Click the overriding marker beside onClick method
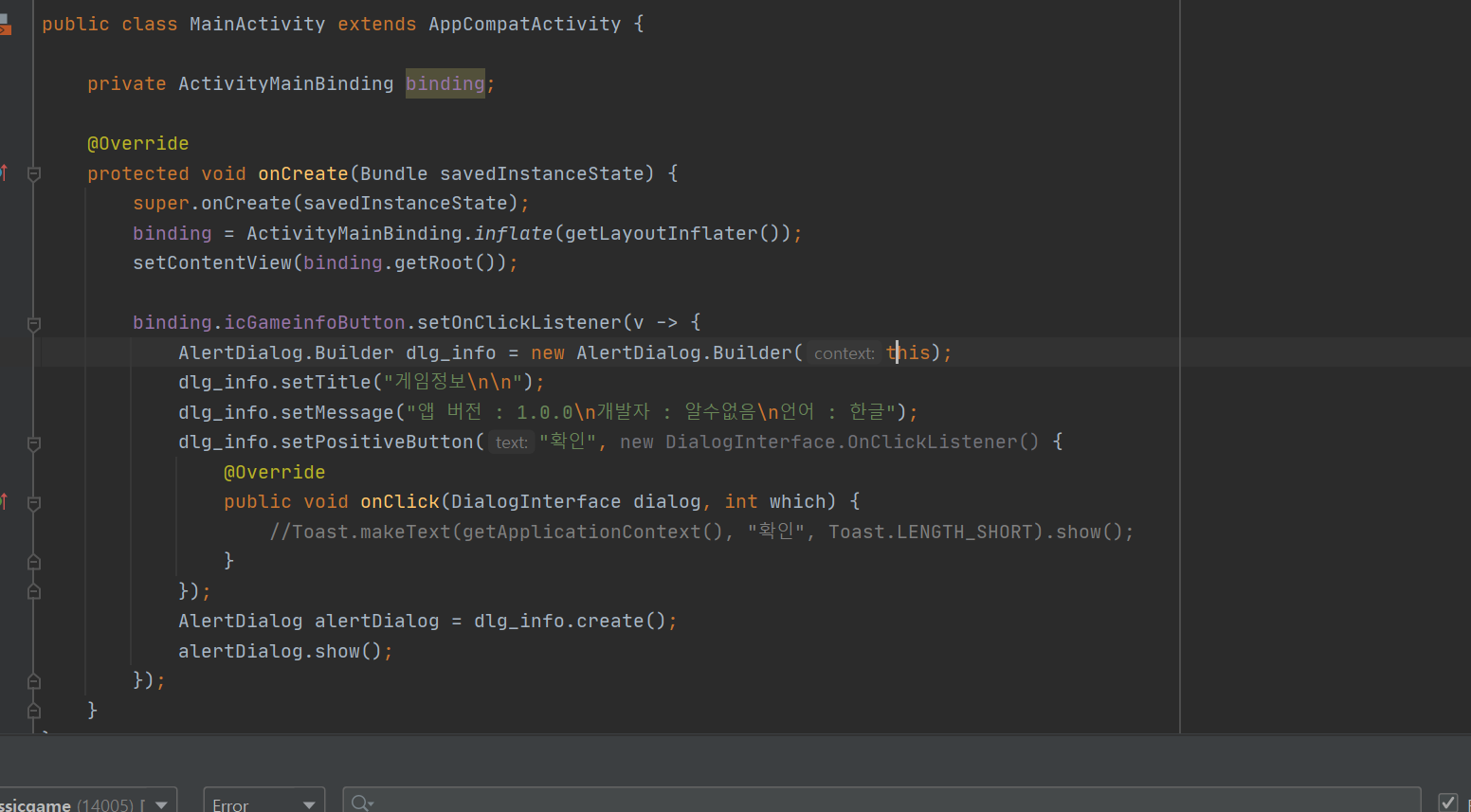The width and height of the screenshot is (1471, 812). coord(6,501)
